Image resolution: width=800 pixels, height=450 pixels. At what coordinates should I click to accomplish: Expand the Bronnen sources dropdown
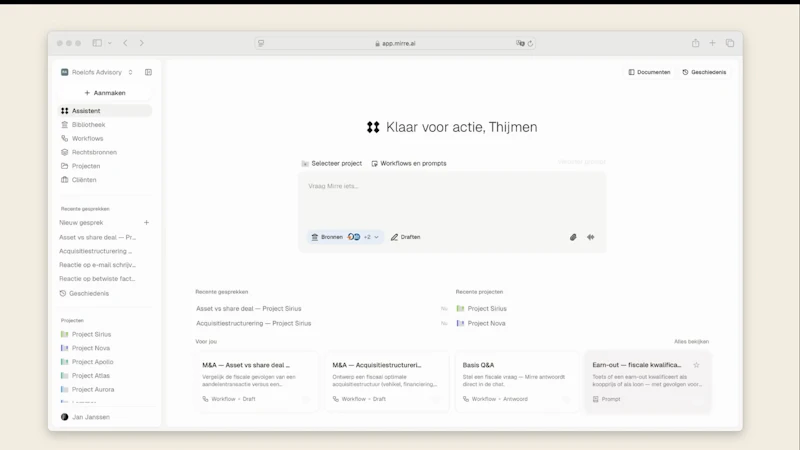(x=345, y=237)
